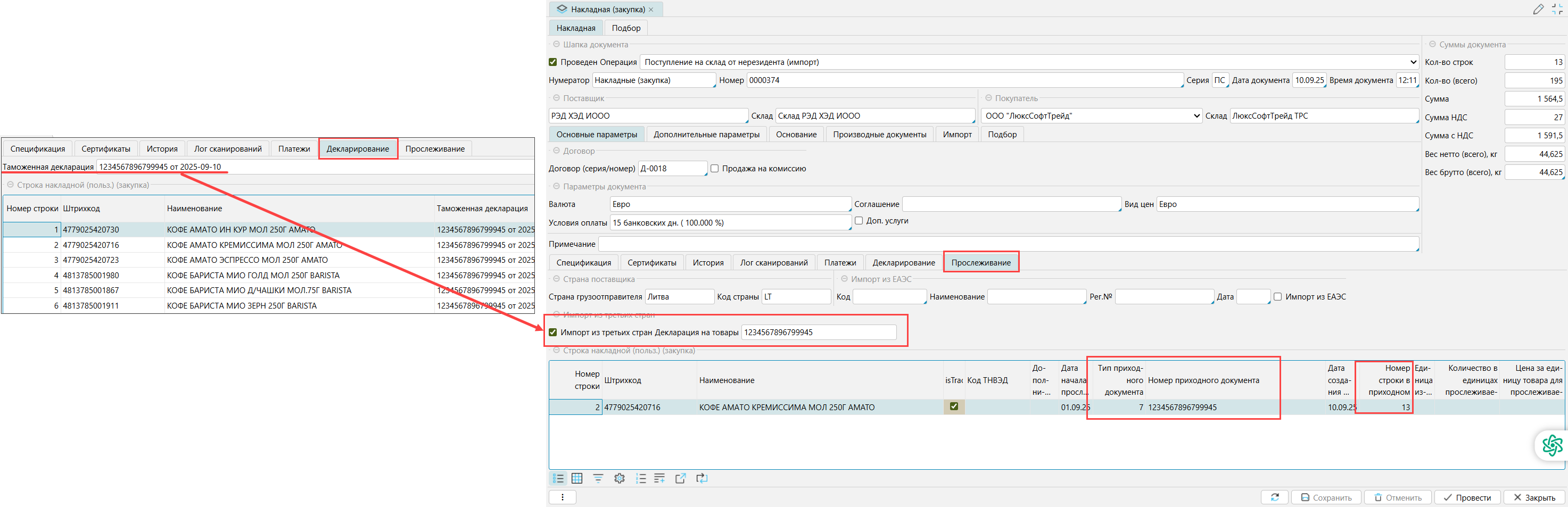
Task: Open the Операция dropdown list
Action: (x=1413, y=62)
